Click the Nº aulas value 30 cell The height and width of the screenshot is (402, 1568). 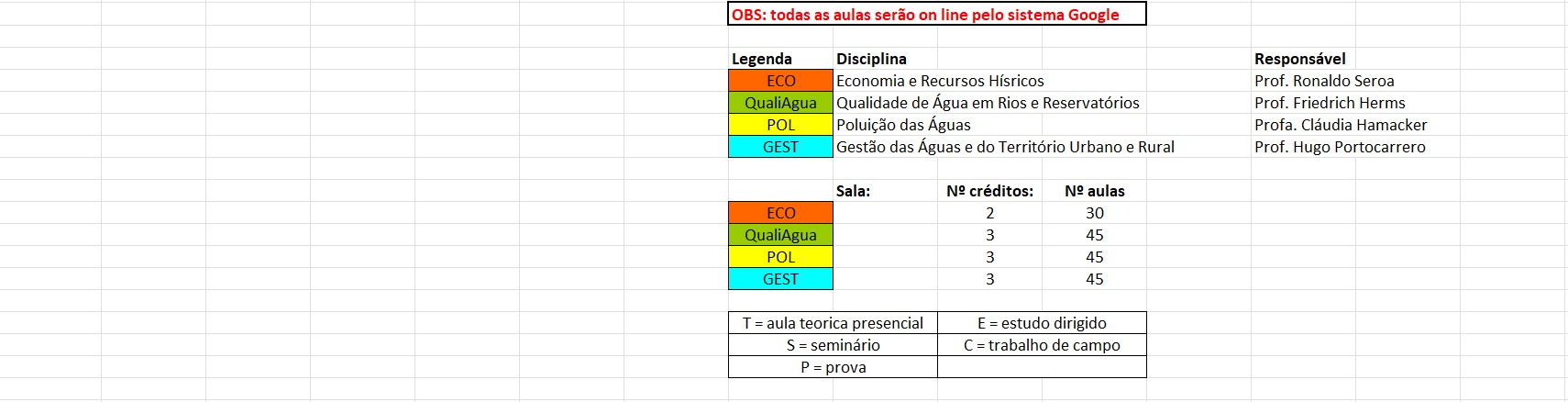pyautogui.click(x=1094, y=213)
